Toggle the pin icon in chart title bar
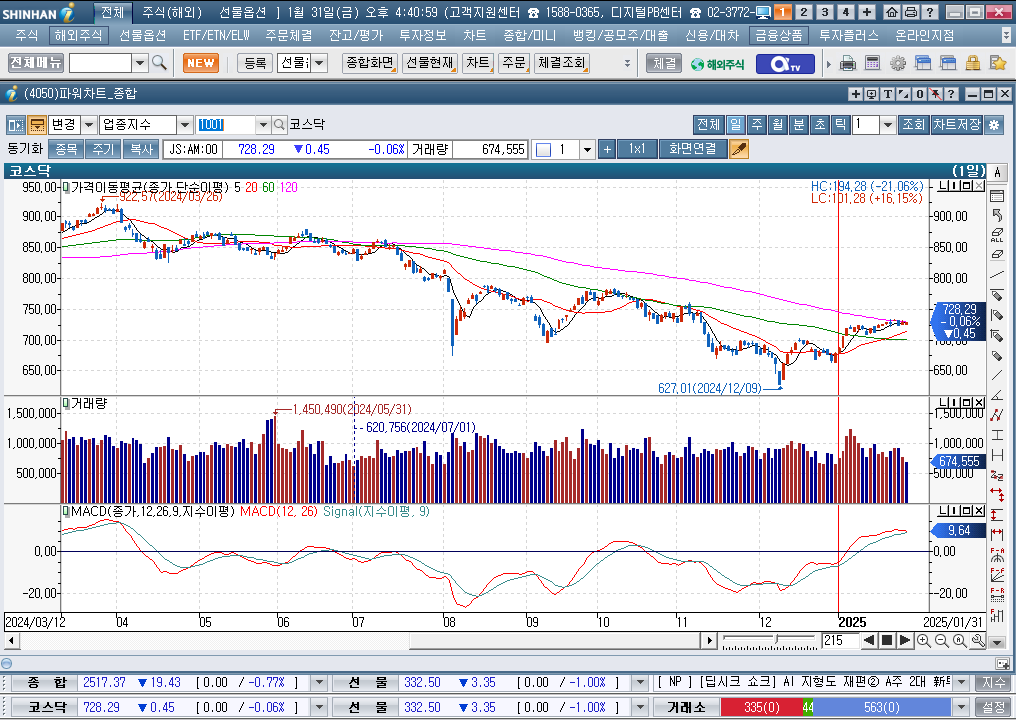 (935, 94)
